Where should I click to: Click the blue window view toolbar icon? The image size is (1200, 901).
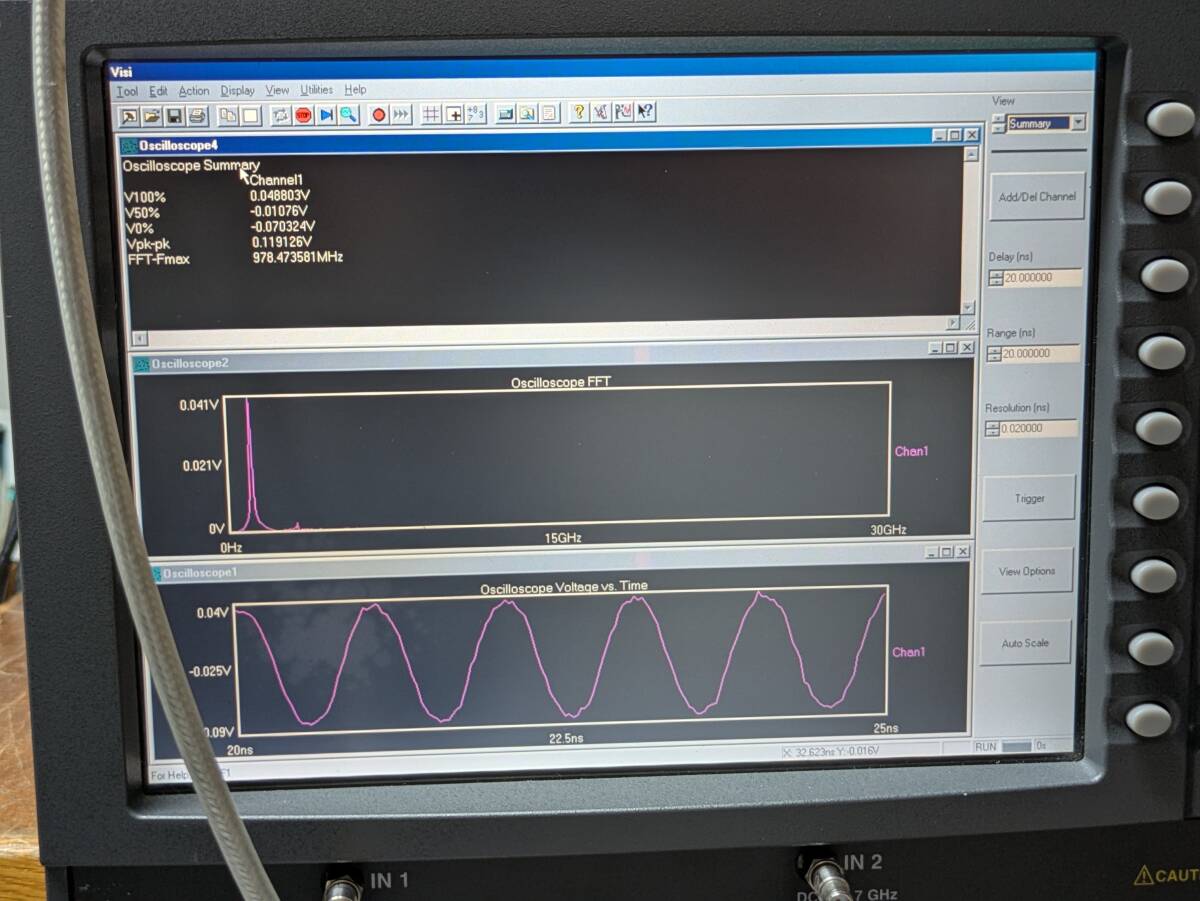[x=506, y=114]
